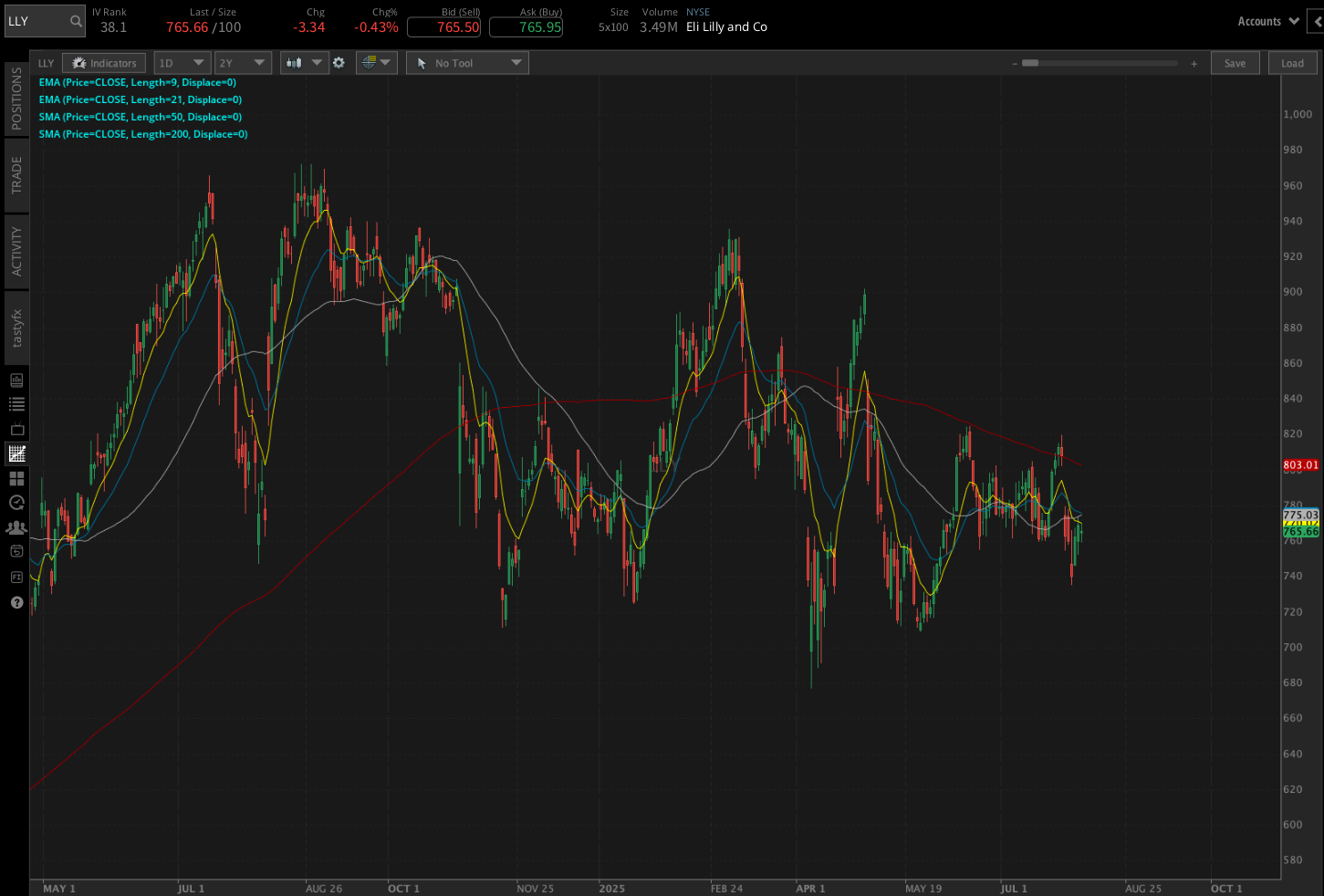Image resolution: width=1324 pixels, height=896 pixels.
Task: Click the Bid (Sell) 765.50 button
Action: [444, 27]
